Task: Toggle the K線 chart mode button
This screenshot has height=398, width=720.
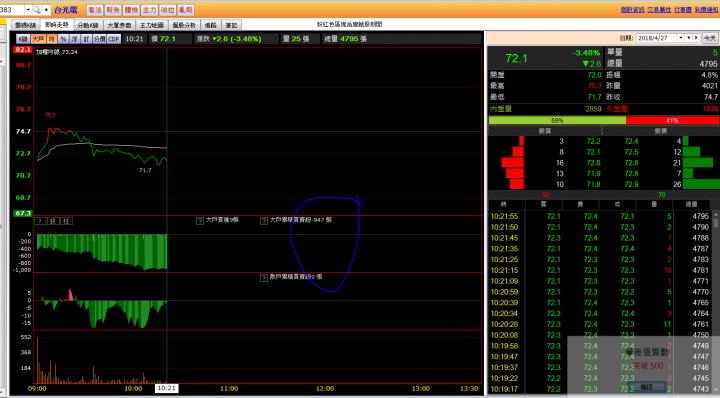Action: point(23,39)
